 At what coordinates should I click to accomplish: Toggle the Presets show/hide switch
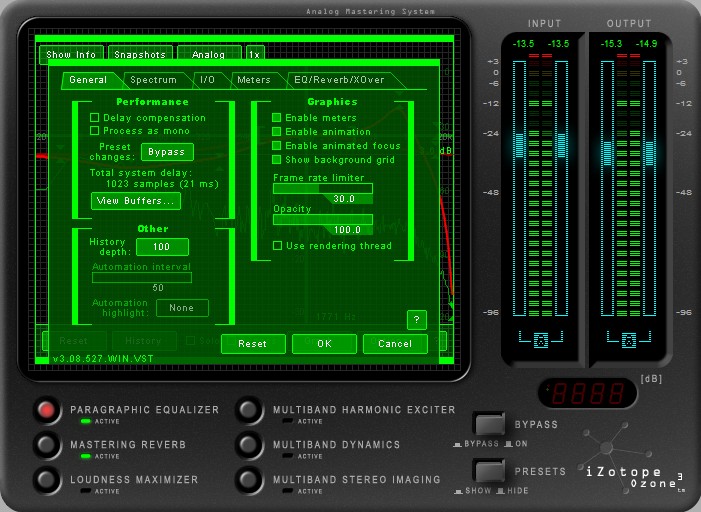(x=489, y=470)
